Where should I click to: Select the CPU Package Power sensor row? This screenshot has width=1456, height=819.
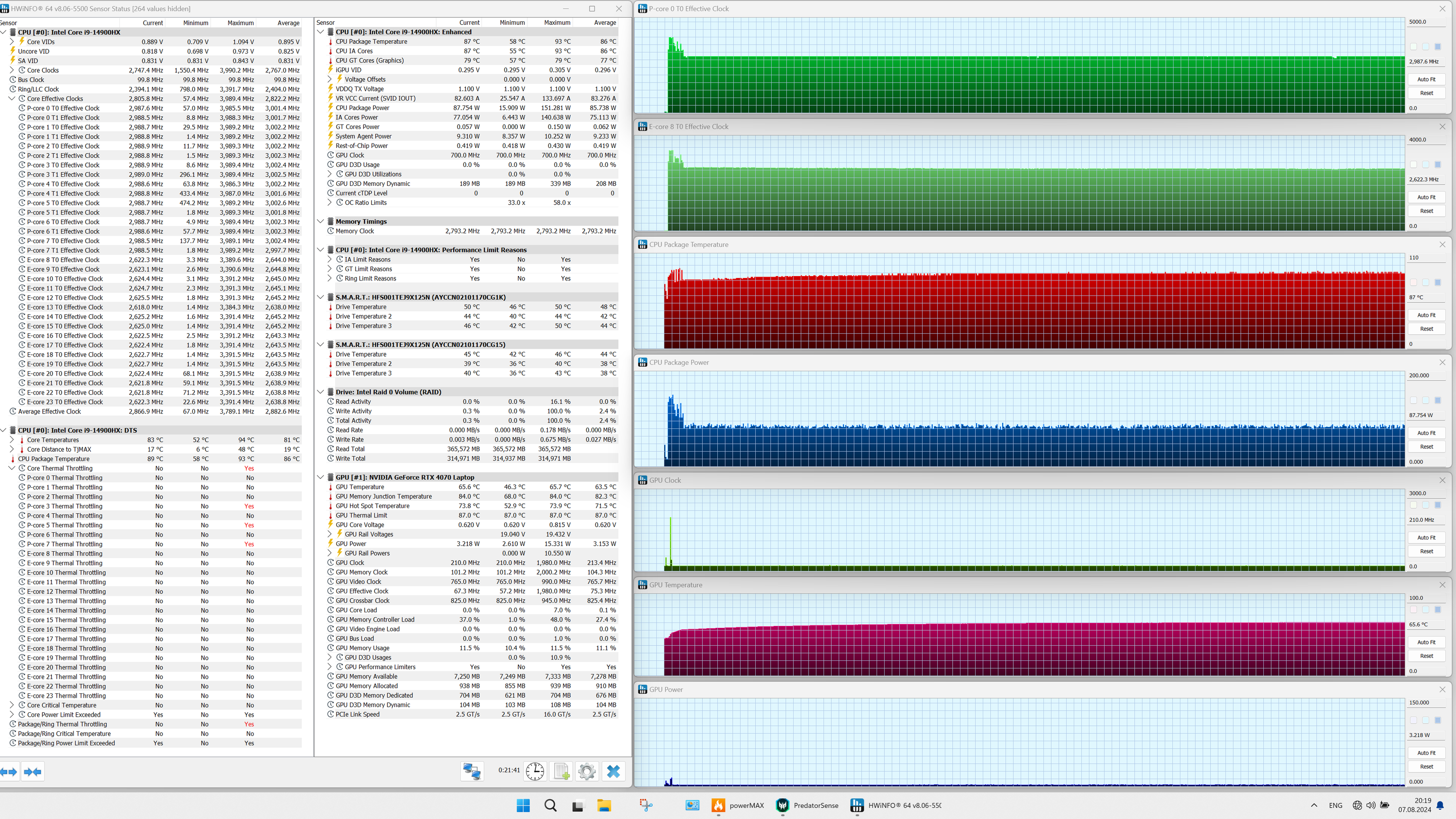tap(363, 108)
